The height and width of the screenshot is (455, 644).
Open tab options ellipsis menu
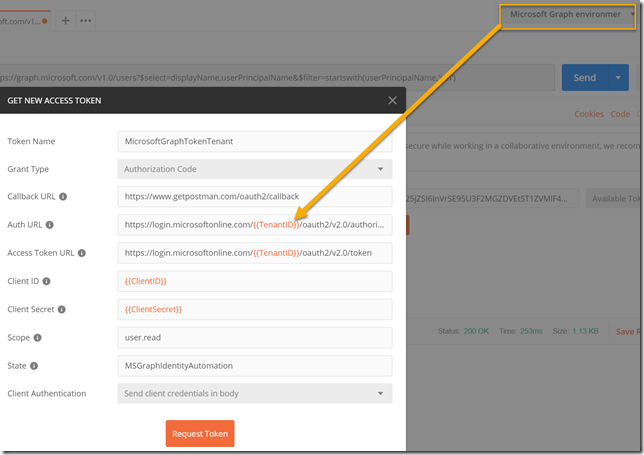(x=85, y=21)
